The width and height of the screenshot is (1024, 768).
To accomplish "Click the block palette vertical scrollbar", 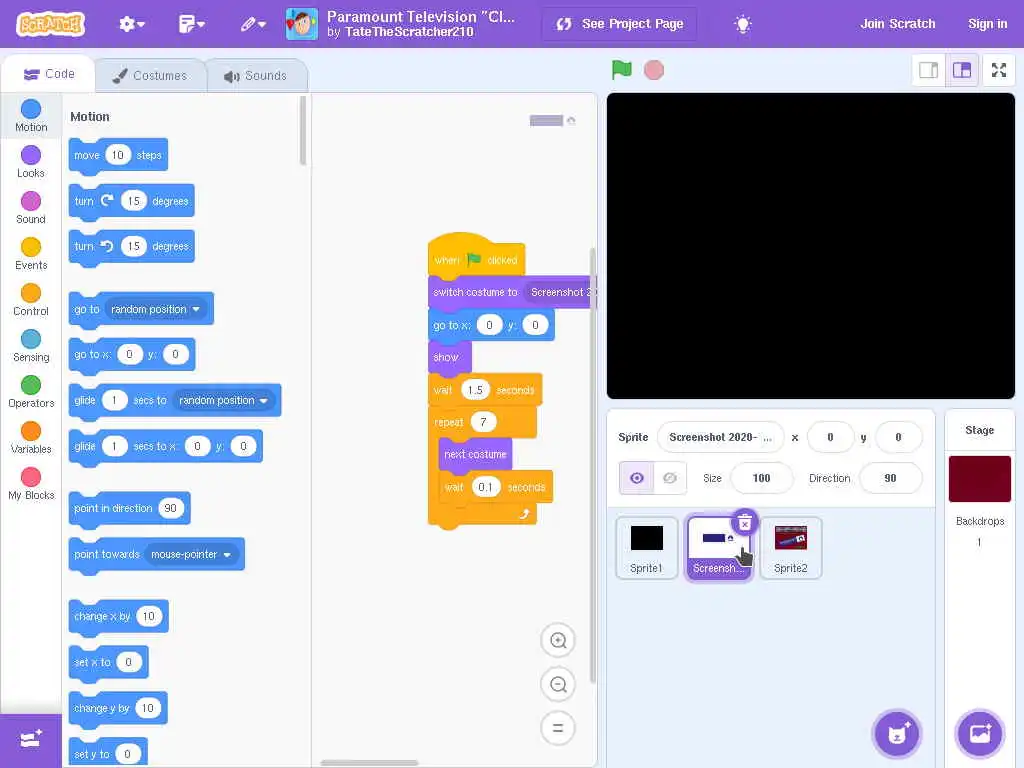I will (303, 131).
